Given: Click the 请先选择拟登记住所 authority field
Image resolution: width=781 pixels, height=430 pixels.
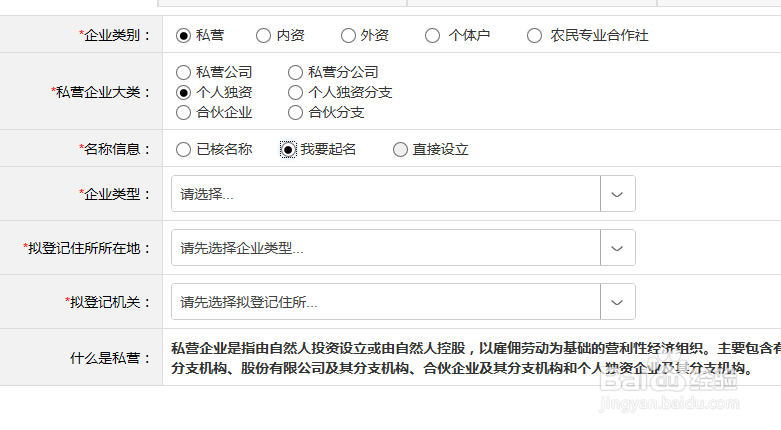Looking at the screenshot, I should click(x=385, y=301).
